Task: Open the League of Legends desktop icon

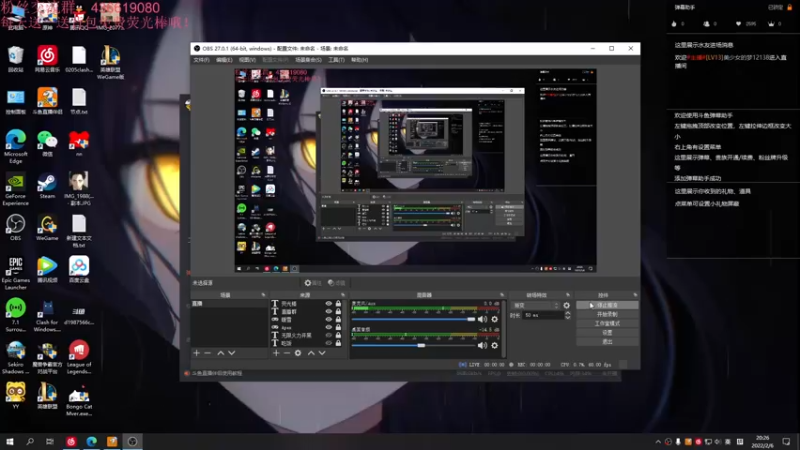Action: point(79,357)
